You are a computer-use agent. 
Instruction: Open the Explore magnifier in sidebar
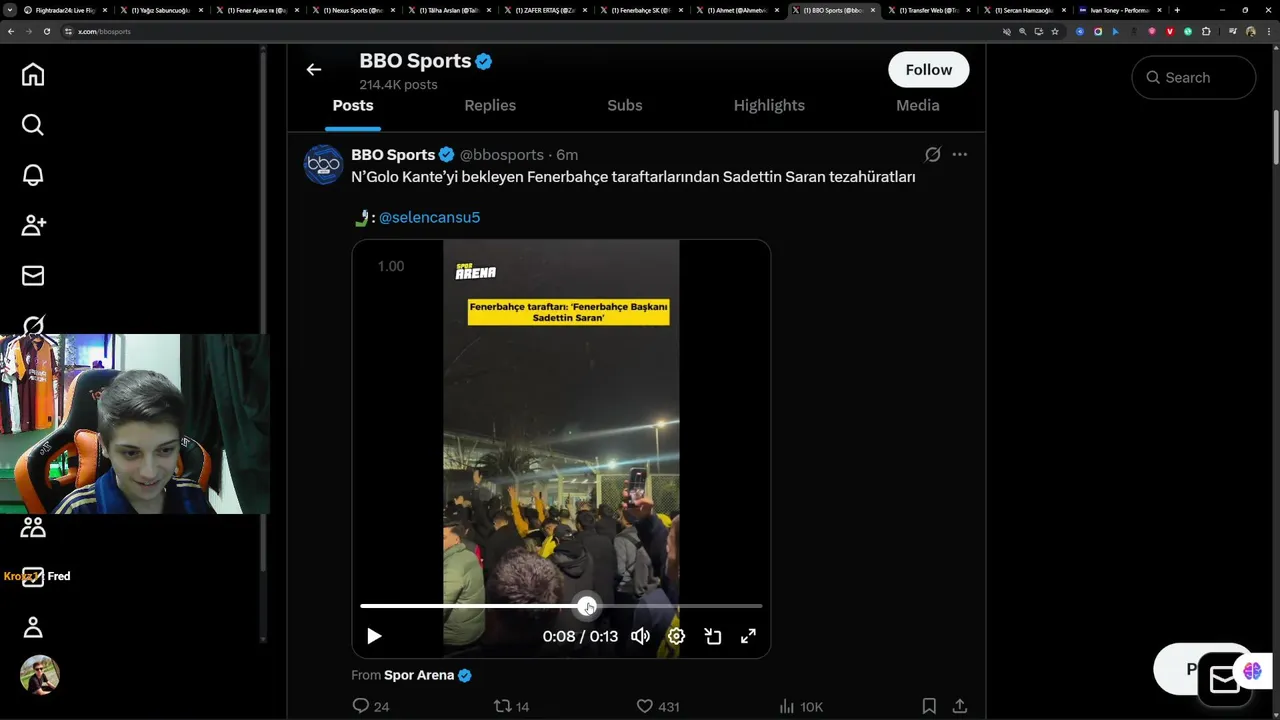pos(33,125)
